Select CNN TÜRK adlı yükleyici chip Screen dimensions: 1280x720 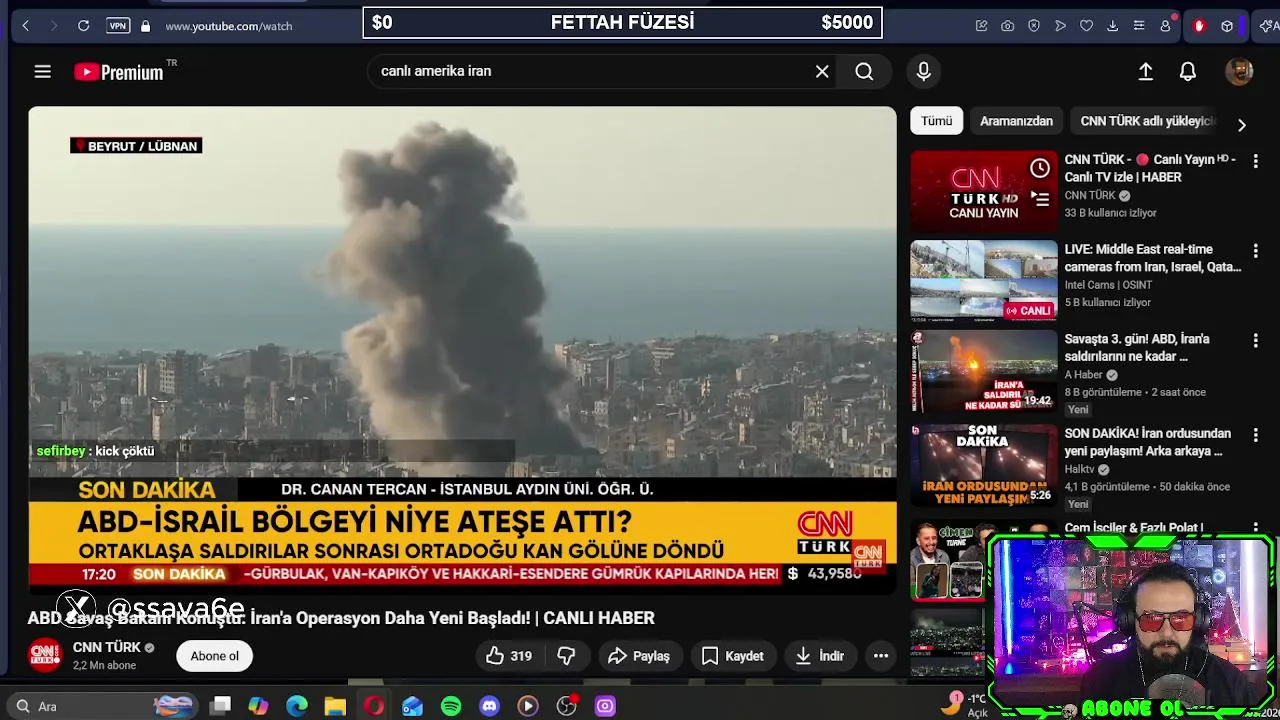coord(1147,121)
